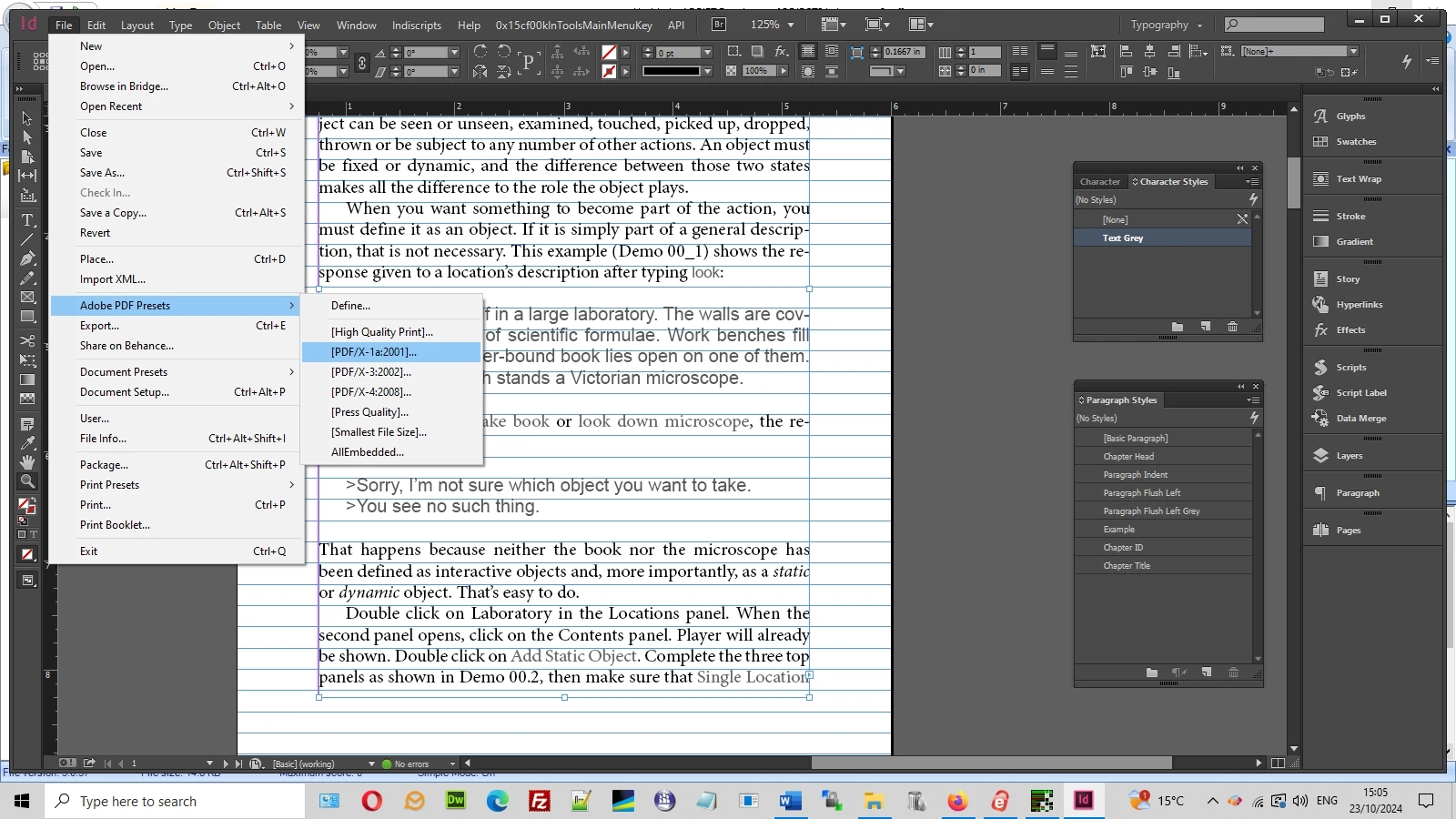Open the Typography workspace switcher
The width and height of the screenshot is (1456, 819).
pyautogui.click(x=1167, y=25)
